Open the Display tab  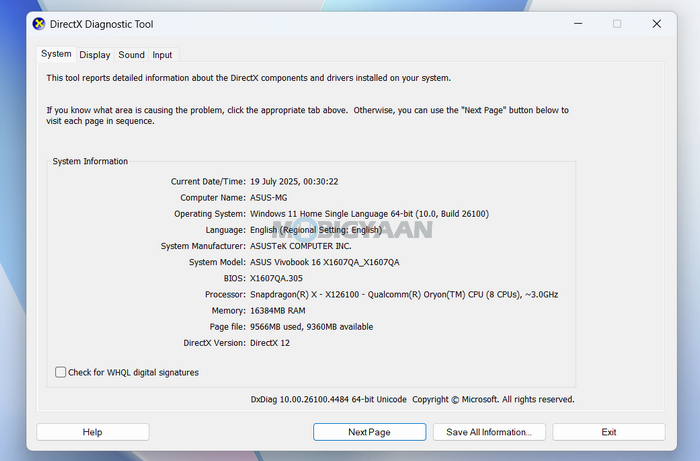(95, 55)
